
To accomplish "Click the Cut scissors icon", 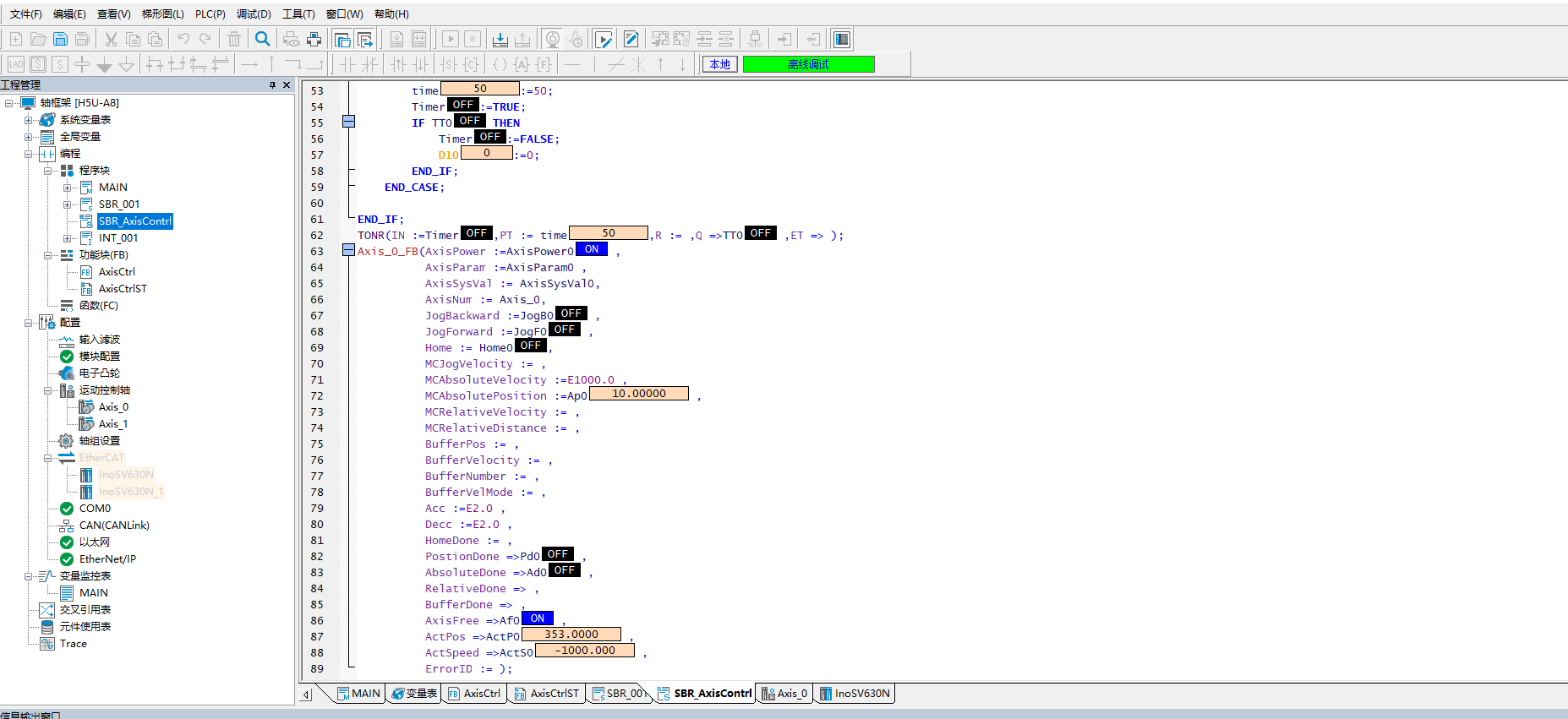I will [x=111, y=39].
